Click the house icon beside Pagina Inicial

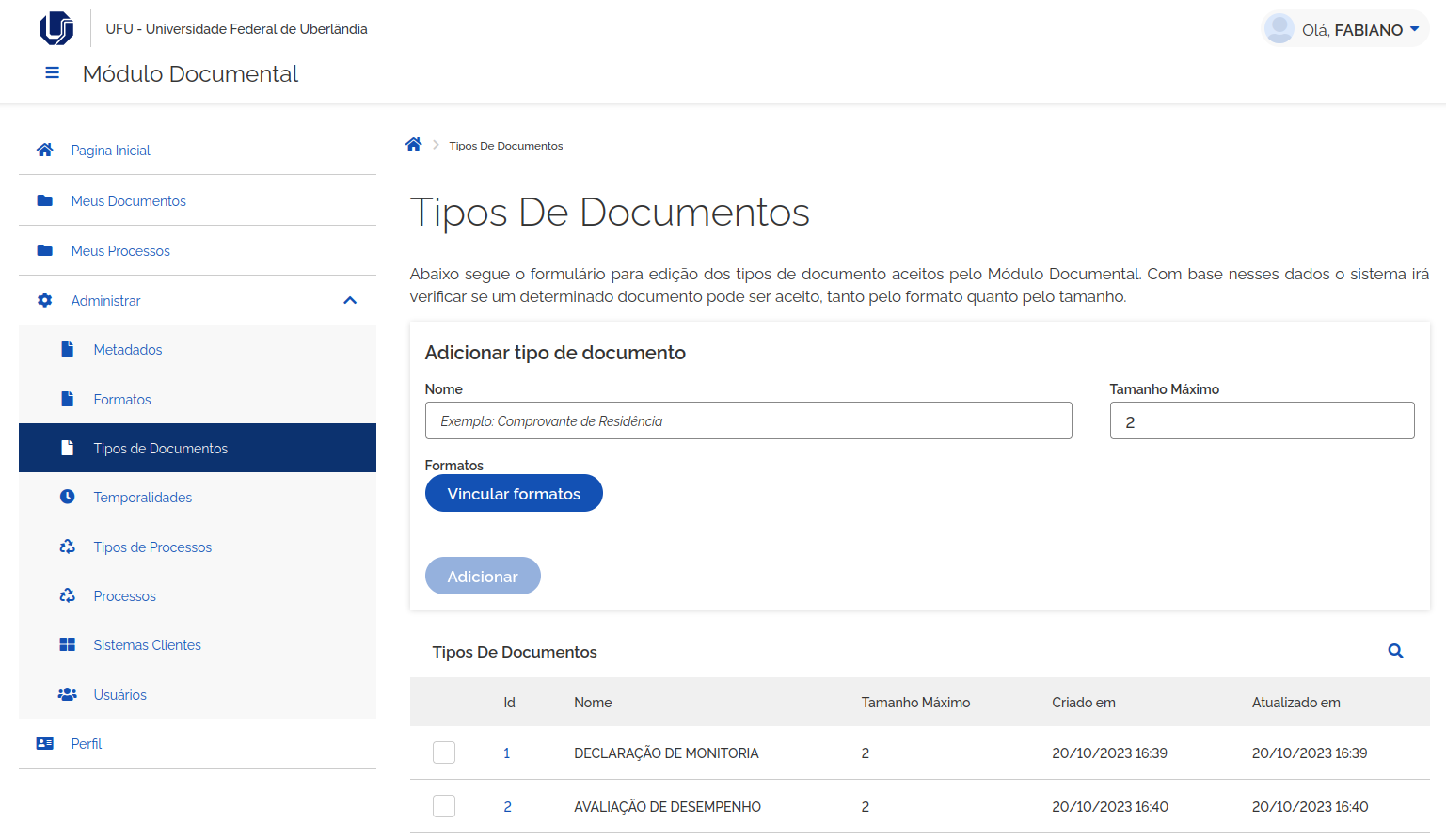coord(44,150)
